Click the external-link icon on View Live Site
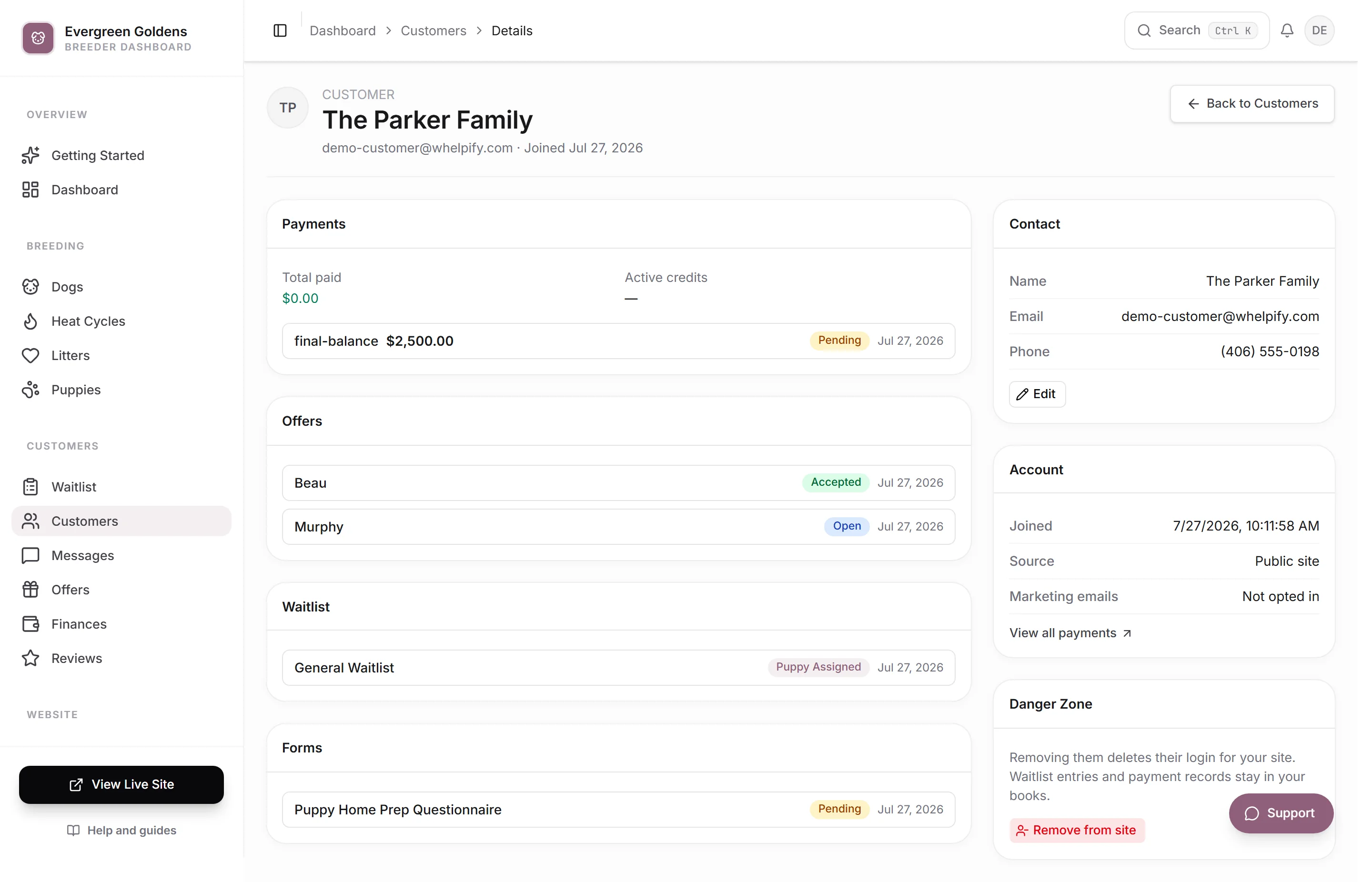 coord(76,785)
